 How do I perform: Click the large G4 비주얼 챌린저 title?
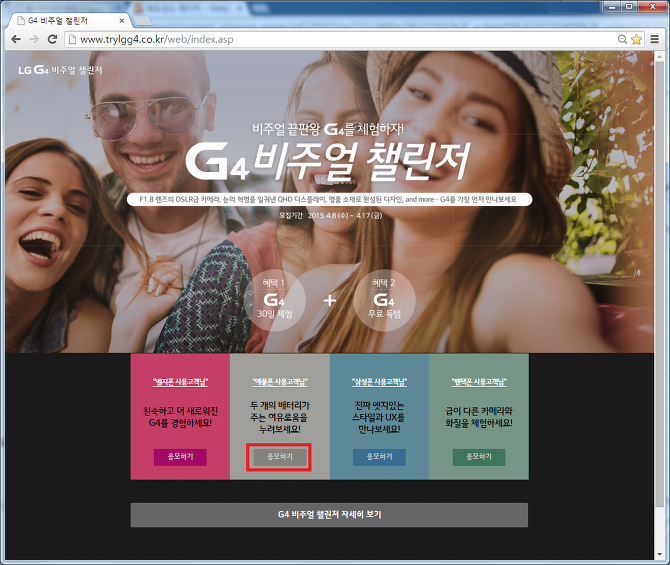pos(328,161)
